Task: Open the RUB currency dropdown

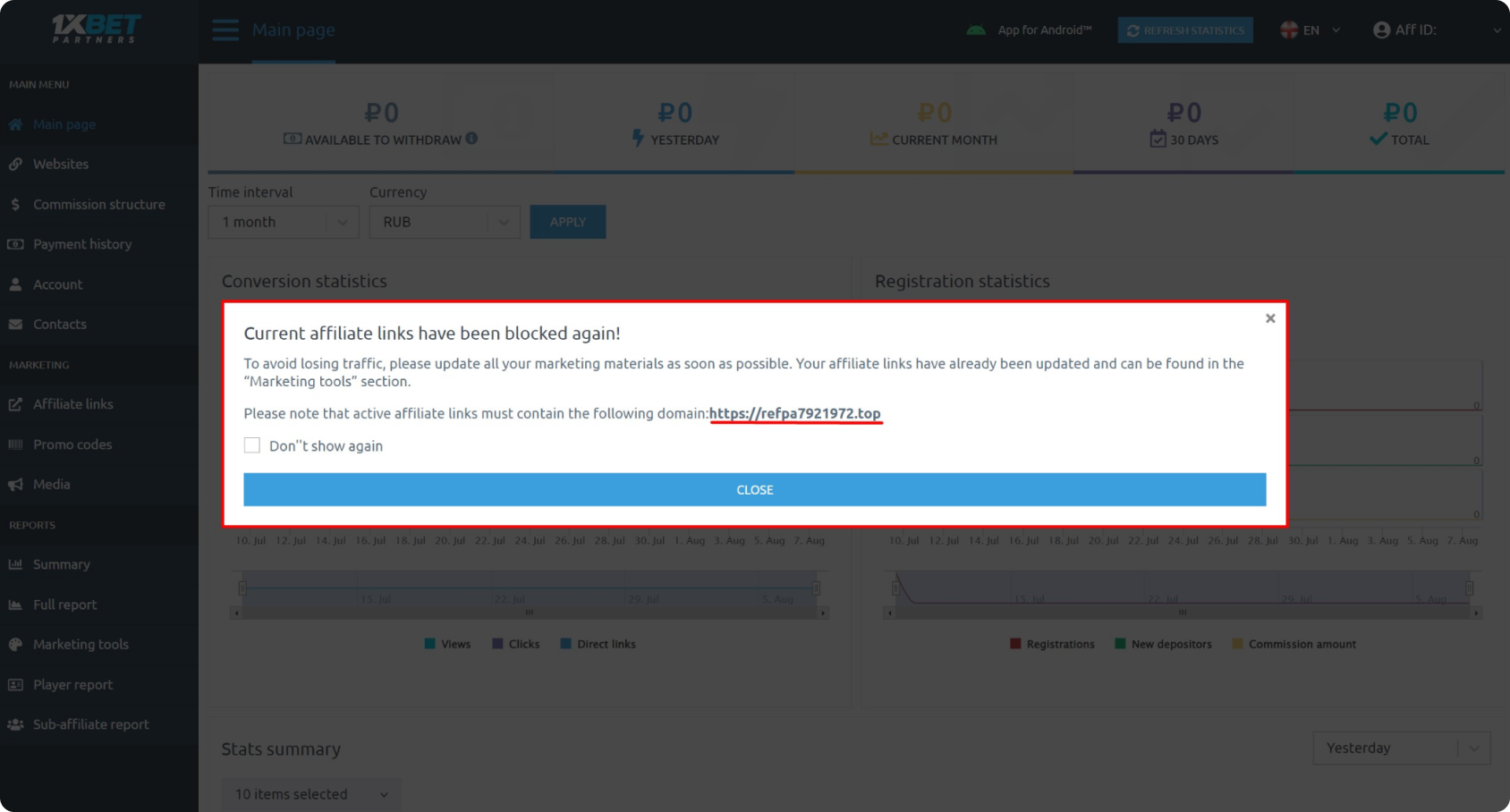Action: [444, 222]
